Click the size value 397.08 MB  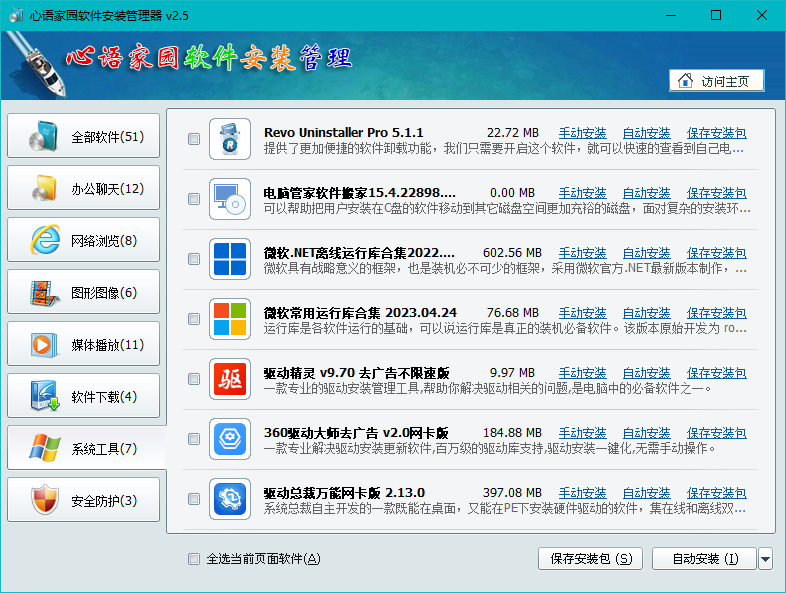(x=512, y=493)
